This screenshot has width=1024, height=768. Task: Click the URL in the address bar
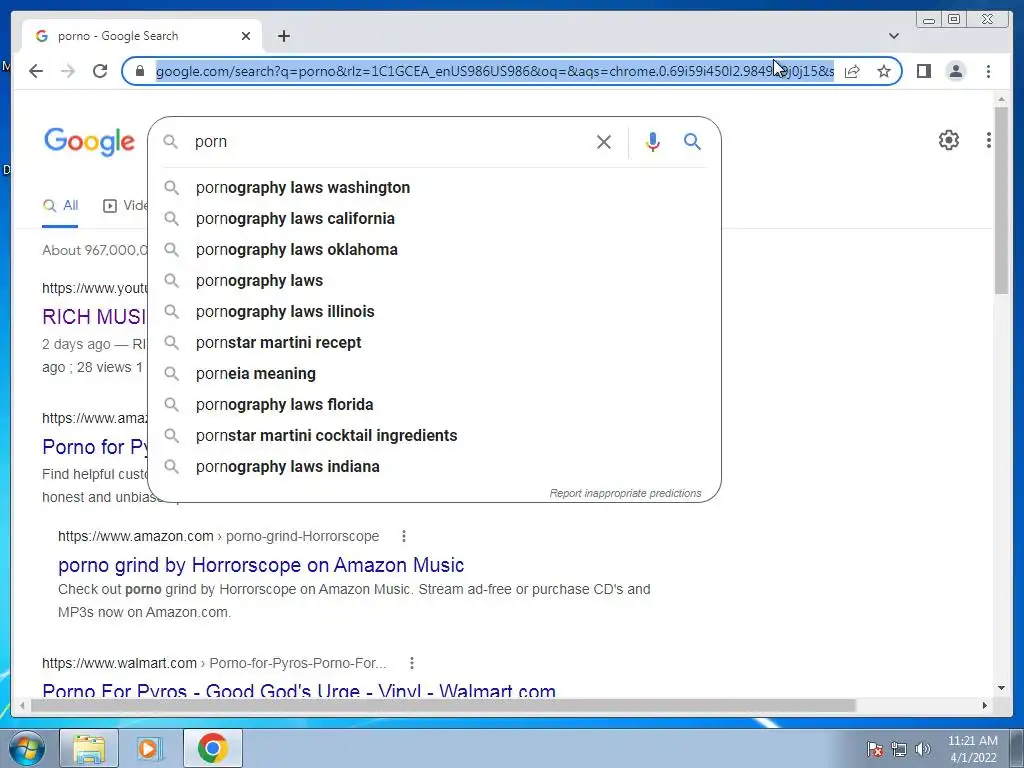pyautogui.click(x=494, y=71)
